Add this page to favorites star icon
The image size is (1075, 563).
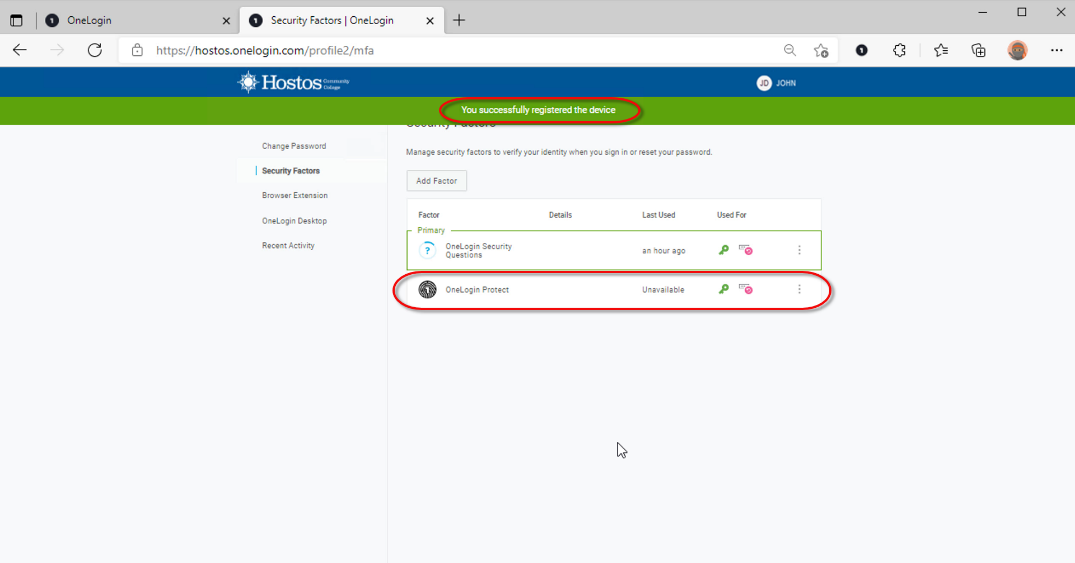click(x=821, y=50)
